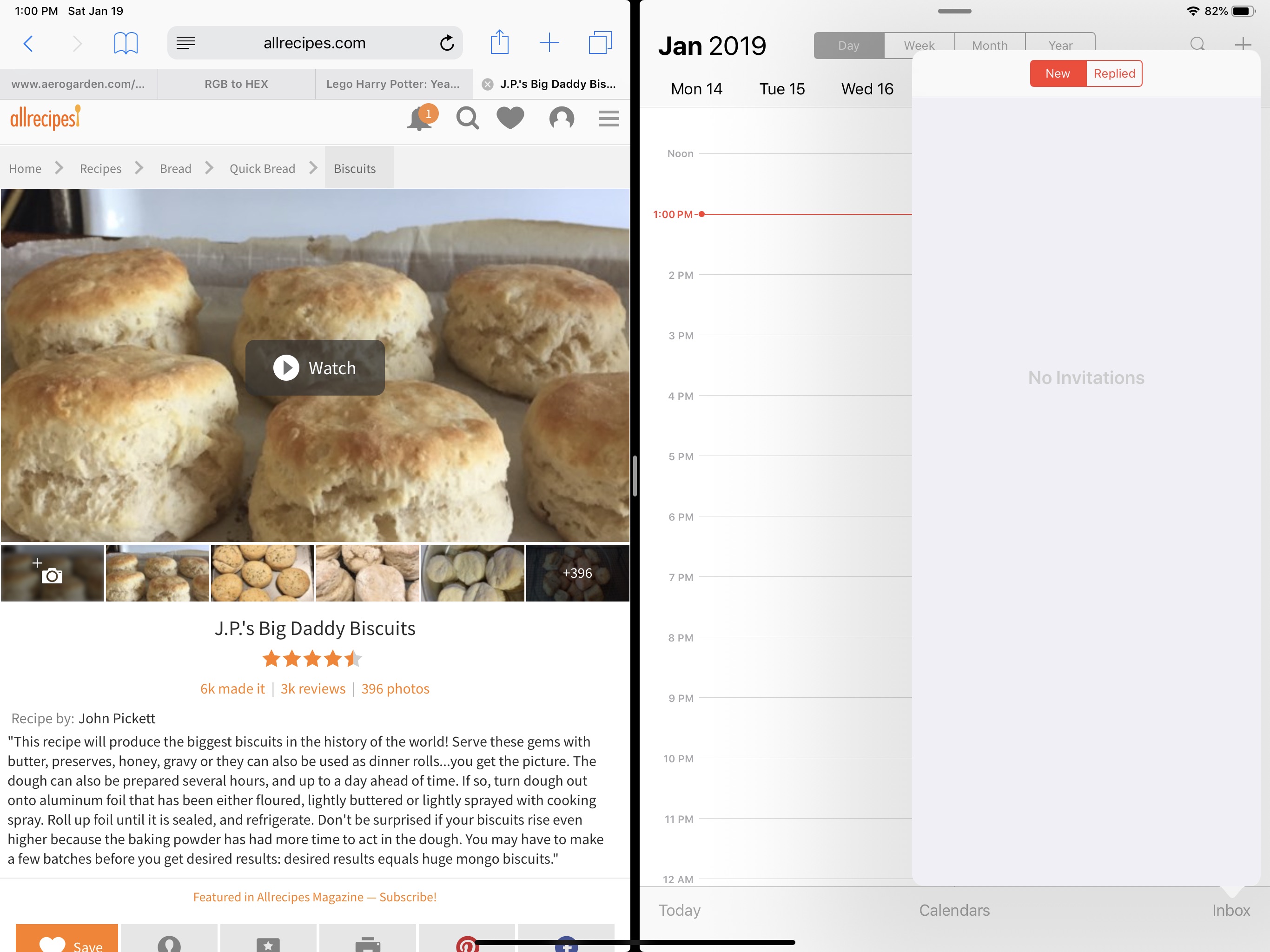
Task: Open the 3k reviews link
Action: point(312,688)
